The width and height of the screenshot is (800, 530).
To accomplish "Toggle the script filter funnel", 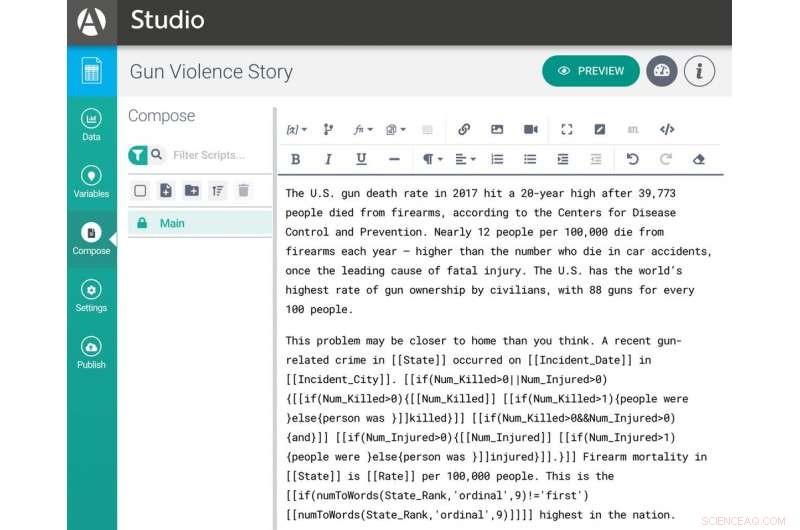I will pos(137,155).
